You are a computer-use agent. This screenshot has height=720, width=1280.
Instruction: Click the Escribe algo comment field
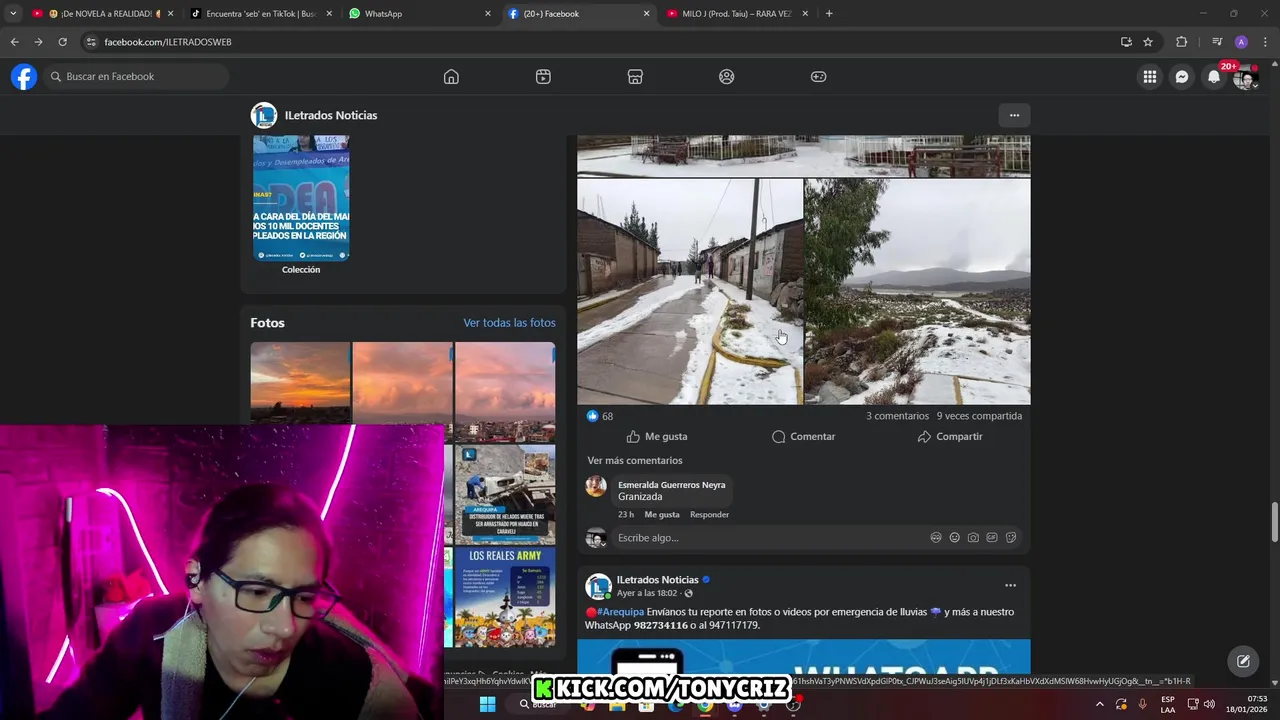tap(770, 538)
